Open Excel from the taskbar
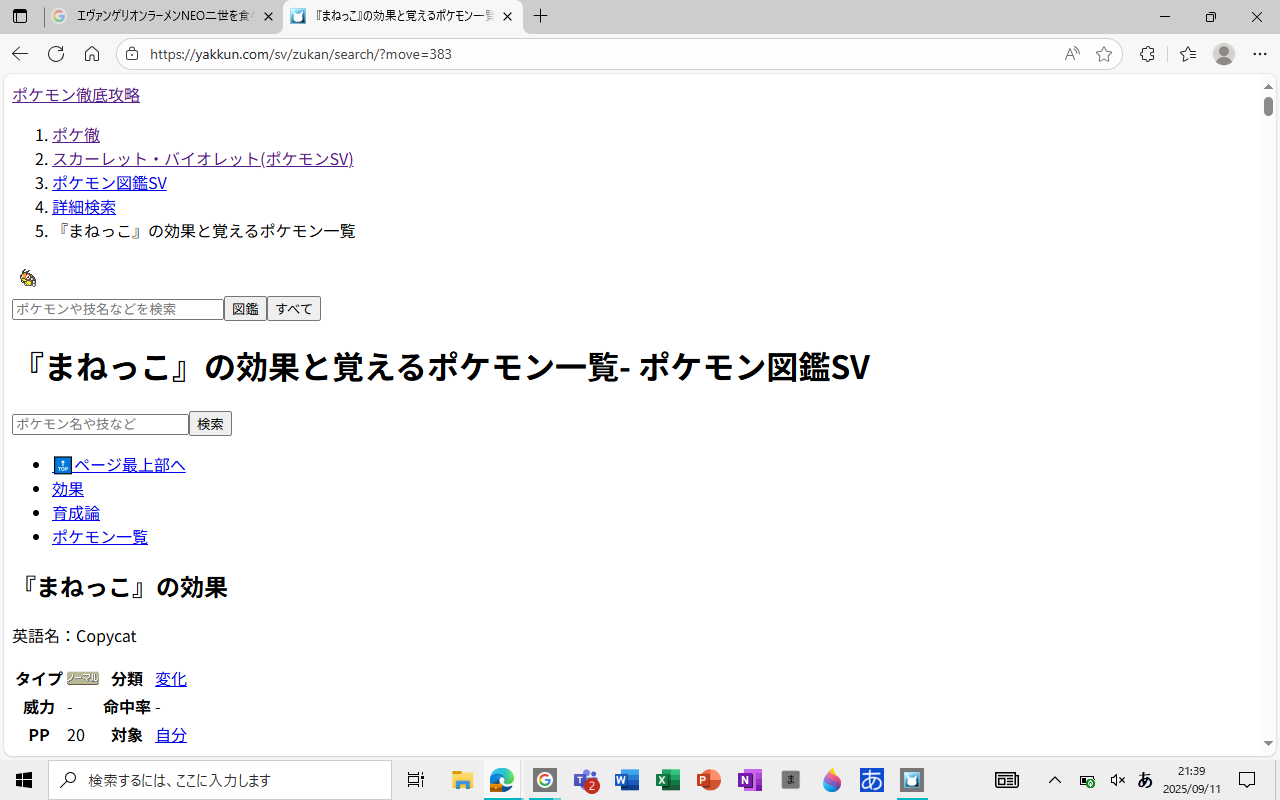Image resolution: width=1280 pixels, height=800 pixels. 668,780
